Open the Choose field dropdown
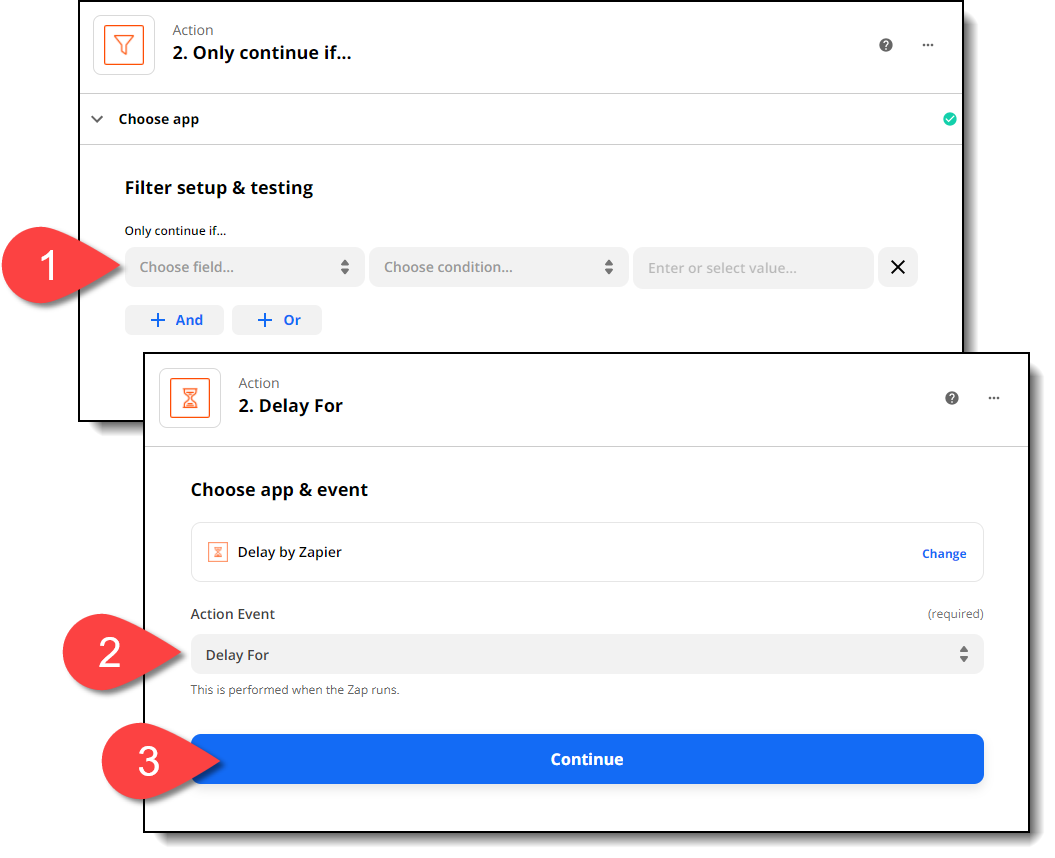Image resolution: width=1055 pixels, height=858 pixels. (x=244, y=268)
